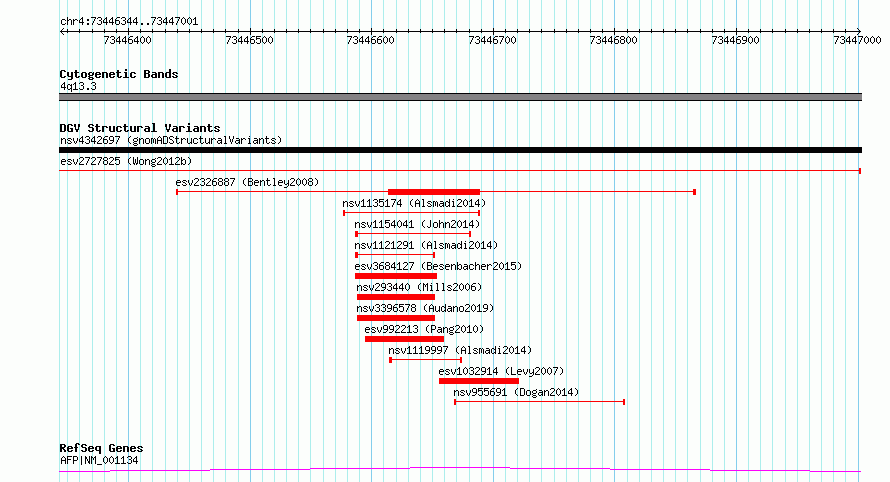The height and width of the screenshot is (482, 890).
Task: Click the 4q13.3 band label
Action: coord(78,86)
